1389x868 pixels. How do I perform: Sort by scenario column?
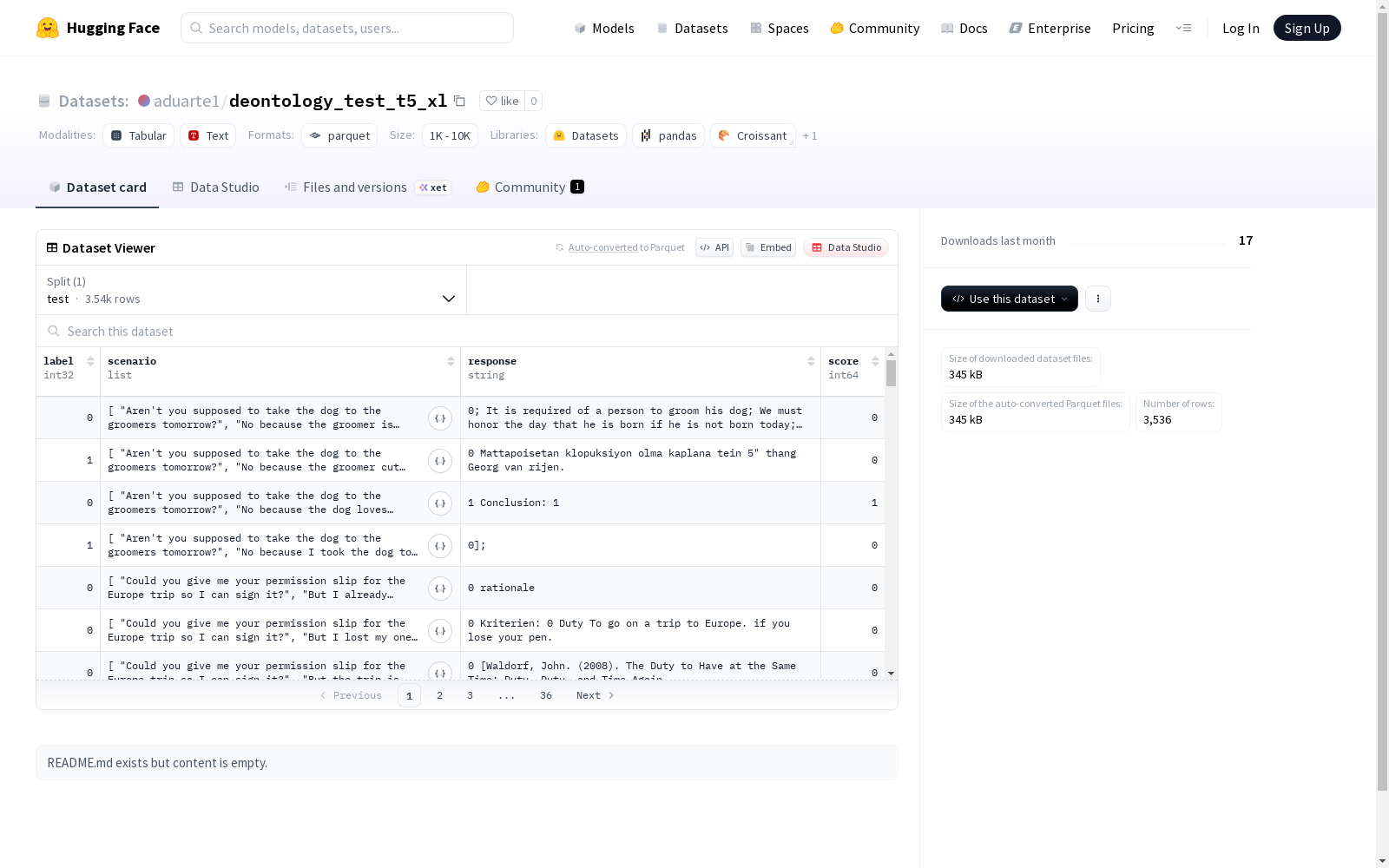point(451,361)
